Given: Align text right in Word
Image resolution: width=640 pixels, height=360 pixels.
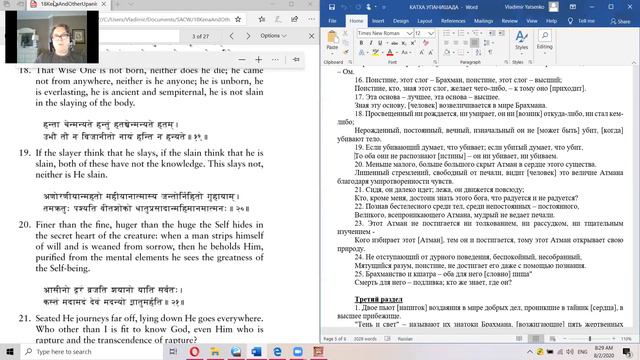Looking at the screenshot, I should point(465,43).
